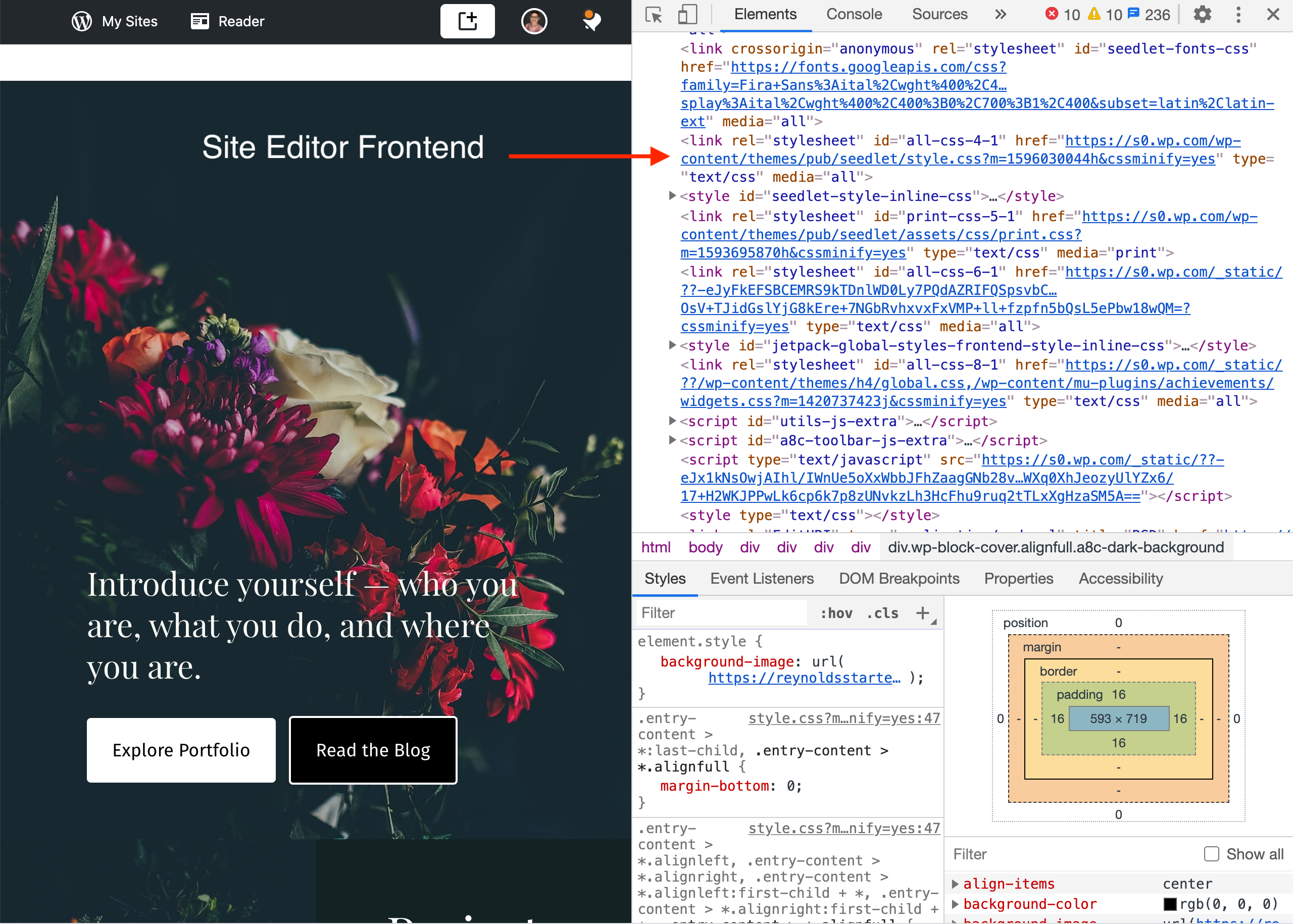The image size is (1293, 924).
Task: Close the DevTools panel
Action: [1273, 14]
